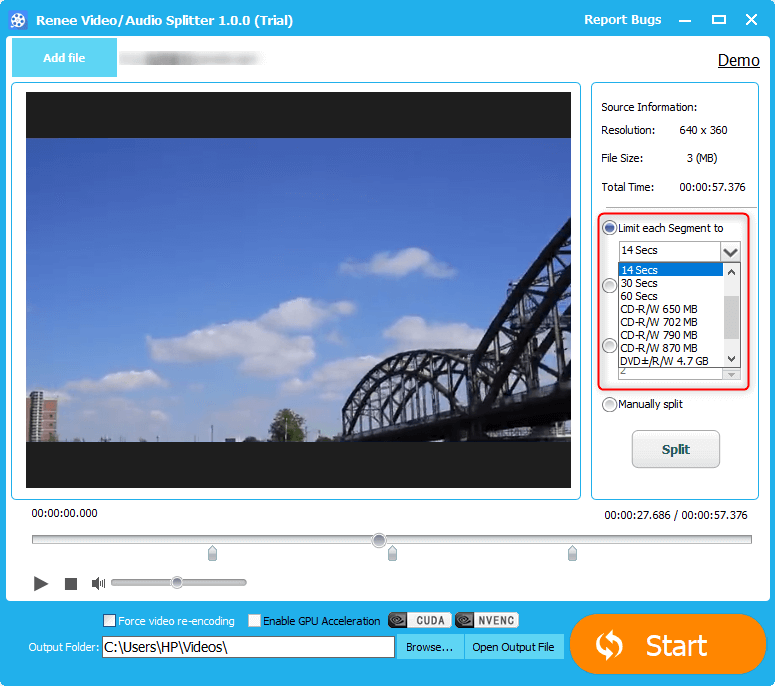Click the Split button
This screenshot has width=775, height=686.
[675, 450]
